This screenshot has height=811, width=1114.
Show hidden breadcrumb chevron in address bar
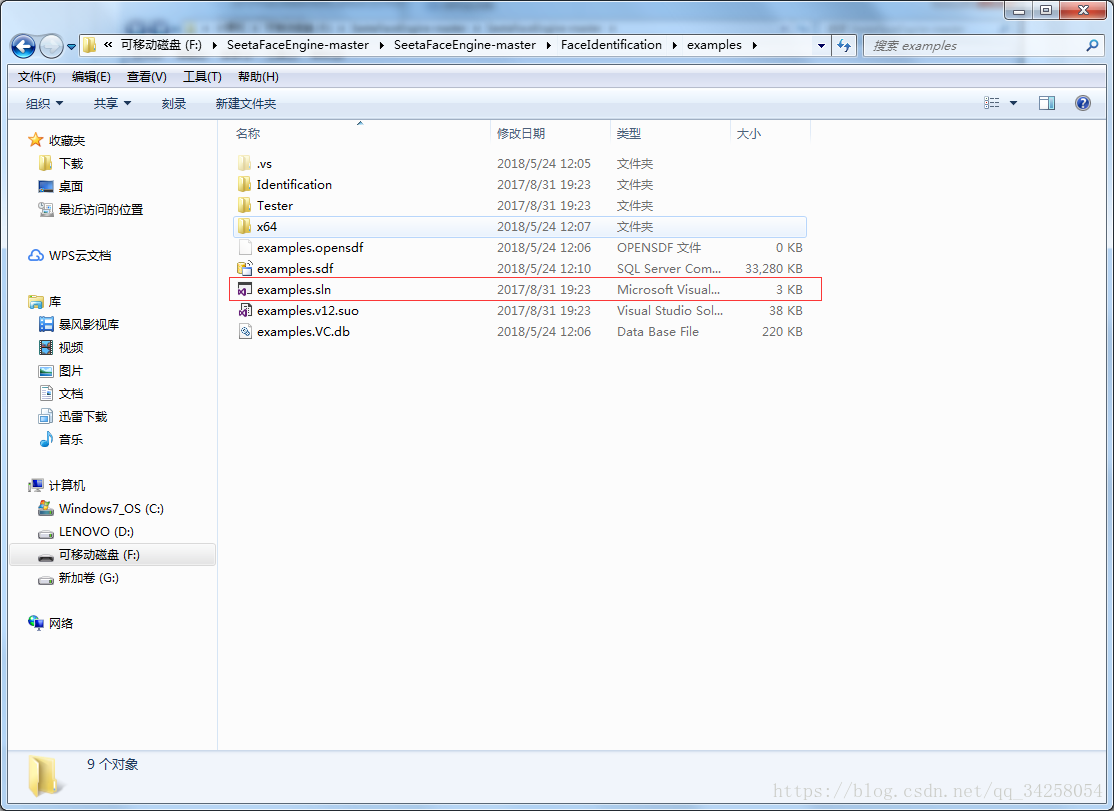[x=107, y=45]
